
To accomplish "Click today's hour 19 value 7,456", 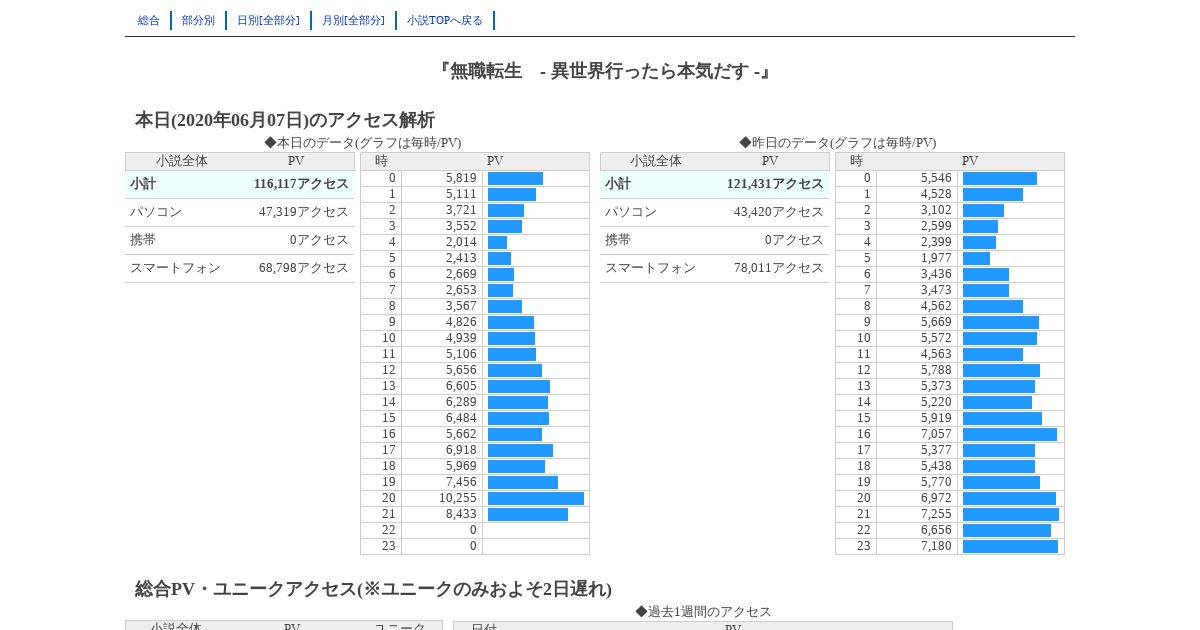I will [461, 482].
